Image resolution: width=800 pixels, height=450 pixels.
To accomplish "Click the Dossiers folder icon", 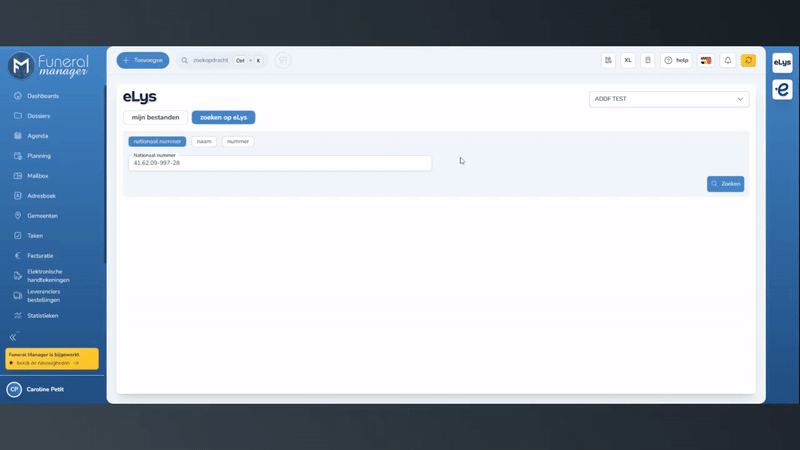I will point(18,116).
